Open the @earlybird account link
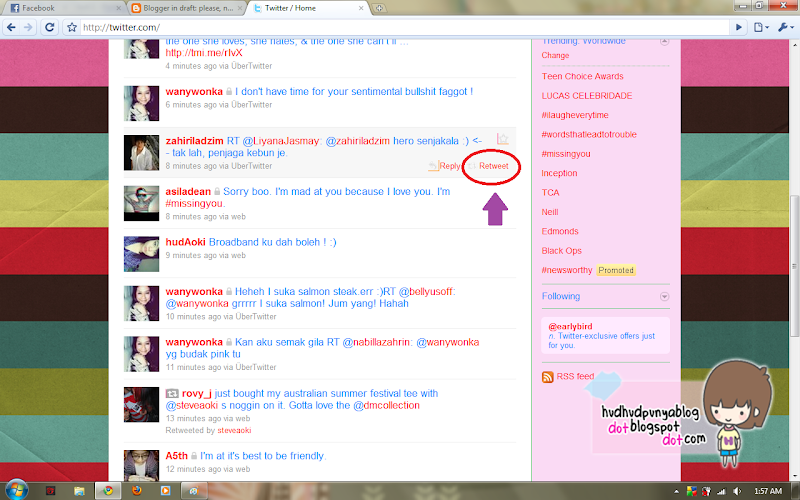Image resolution: width=800 pixels, height=500 pixels. point(570,326)
